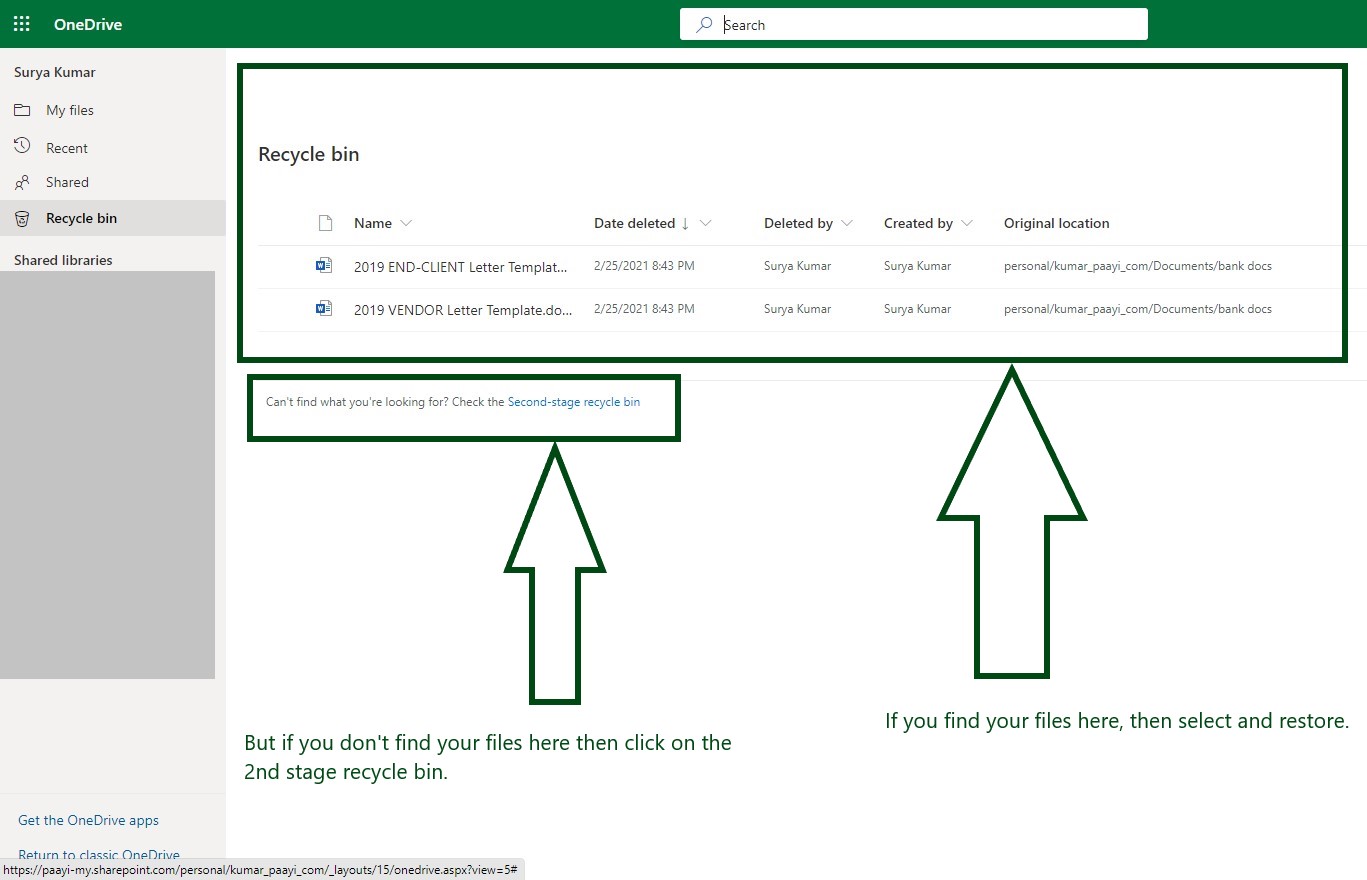Viewport: 1367px width, 880px height.
Task: Open the Second-stage recycle bin link
Action: [573, 401]
